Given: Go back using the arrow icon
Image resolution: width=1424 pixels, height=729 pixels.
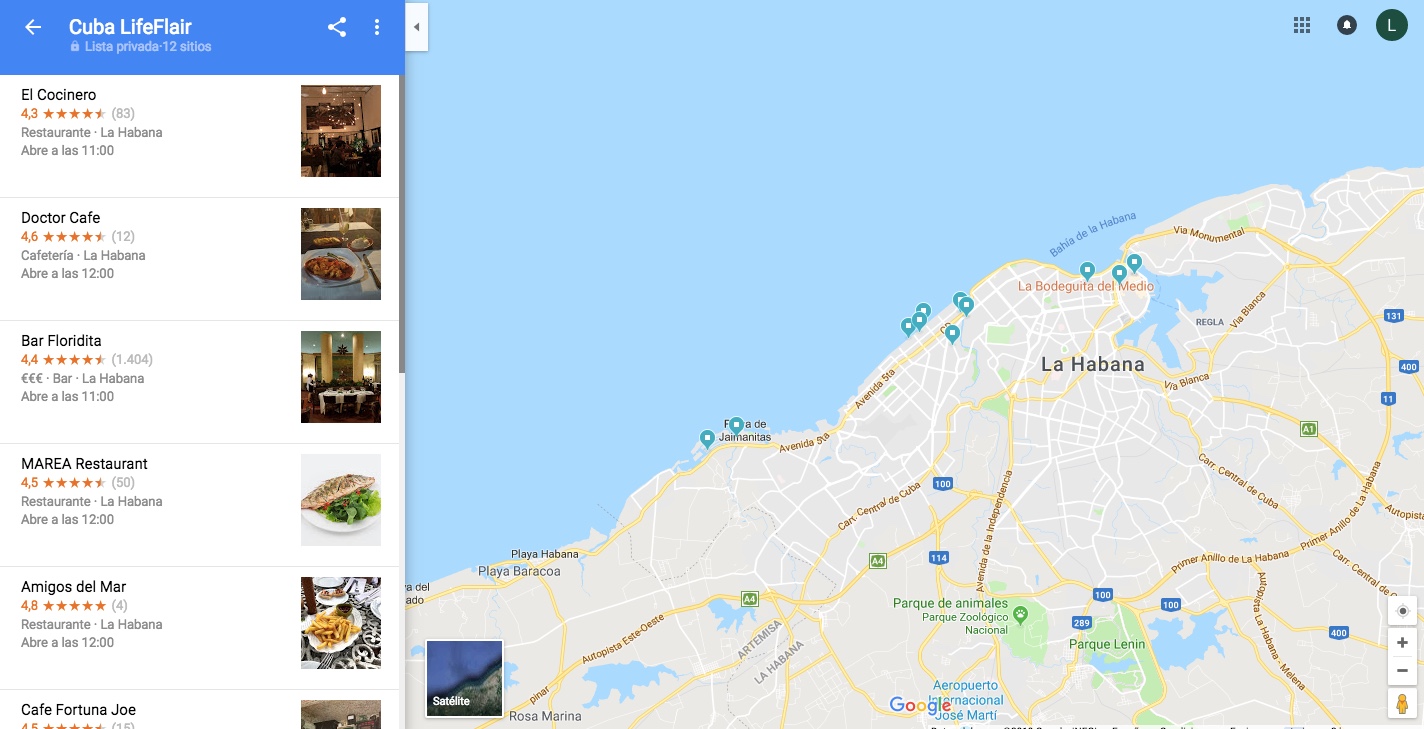Looking at the screenshot, I should pyautogui.click(x=33, y=27).
